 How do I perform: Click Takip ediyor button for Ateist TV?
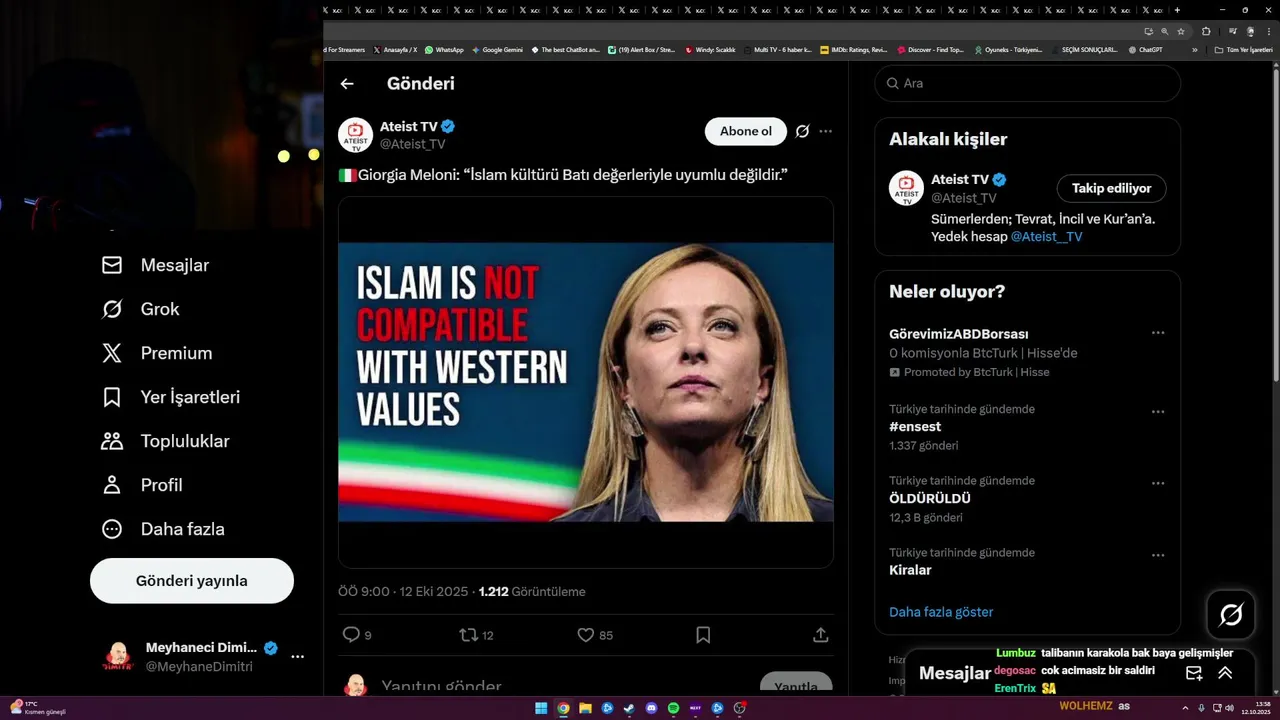[x=1111, y=188]
